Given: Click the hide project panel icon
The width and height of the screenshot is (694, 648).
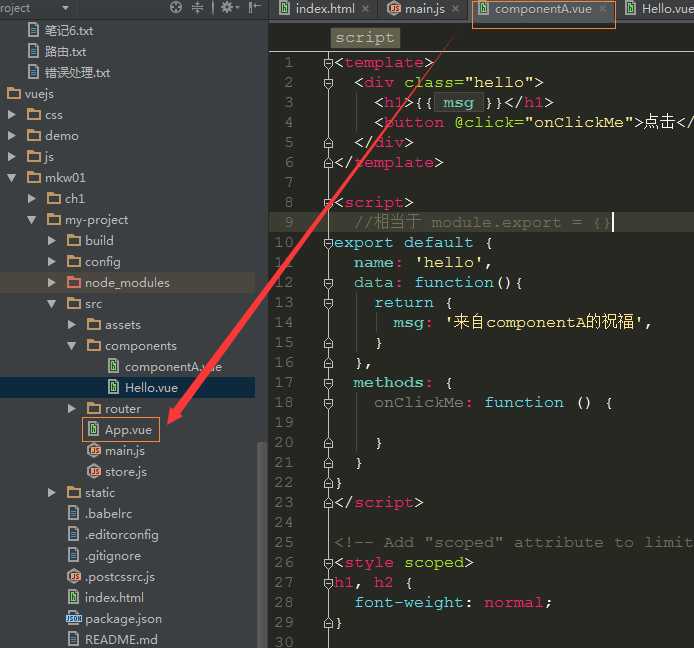Looking at the screenshot, I should click(x=254, y=8).
